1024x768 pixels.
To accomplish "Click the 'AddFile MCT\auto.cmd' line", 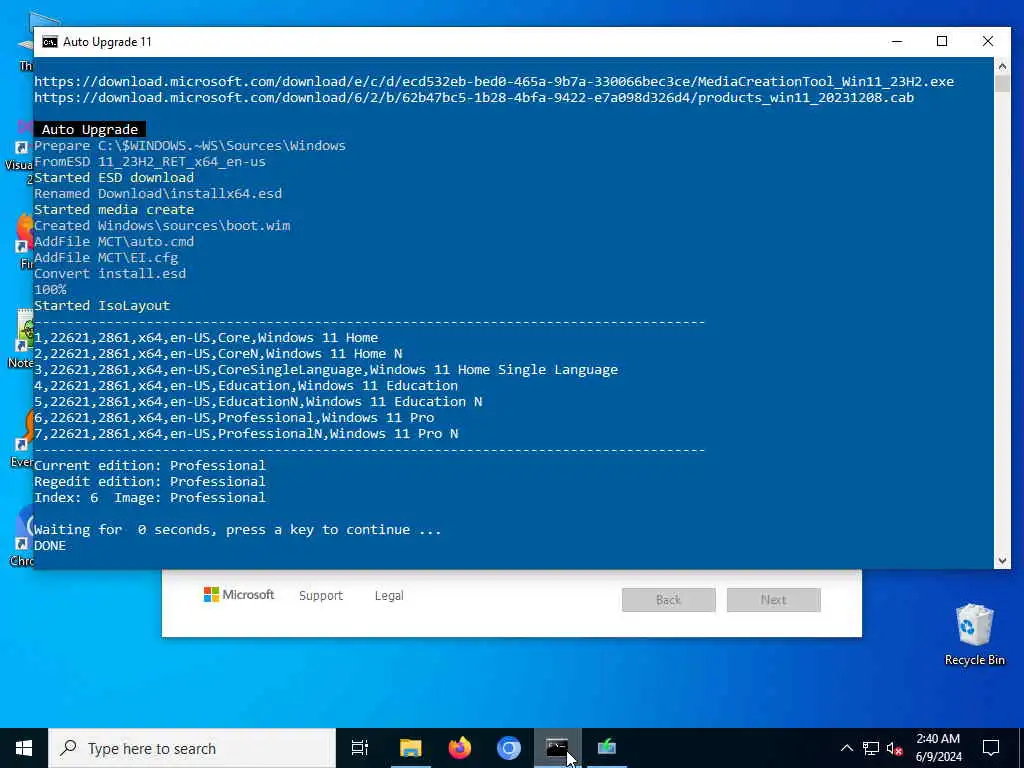I will coord(114,242).
